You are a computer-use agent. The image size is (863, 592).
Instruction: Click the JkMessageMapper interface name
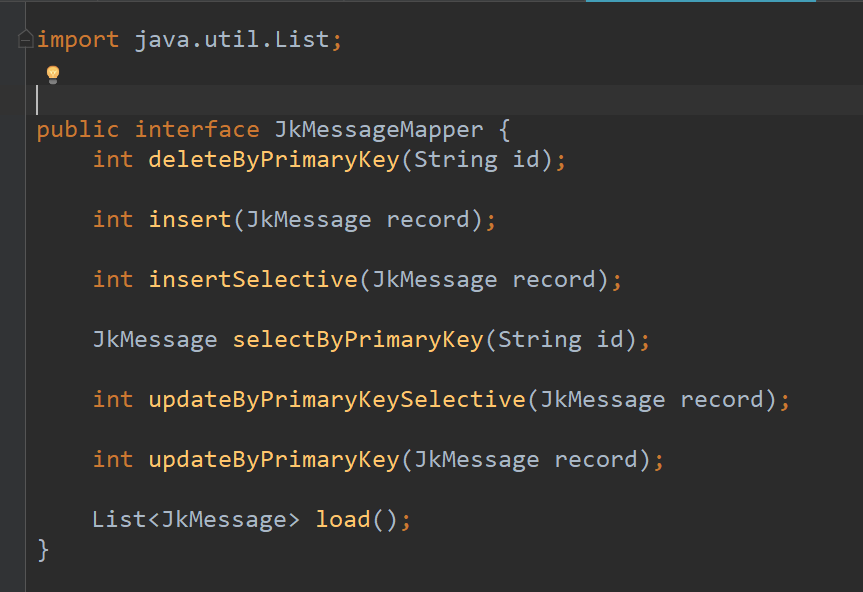[372, 130]
